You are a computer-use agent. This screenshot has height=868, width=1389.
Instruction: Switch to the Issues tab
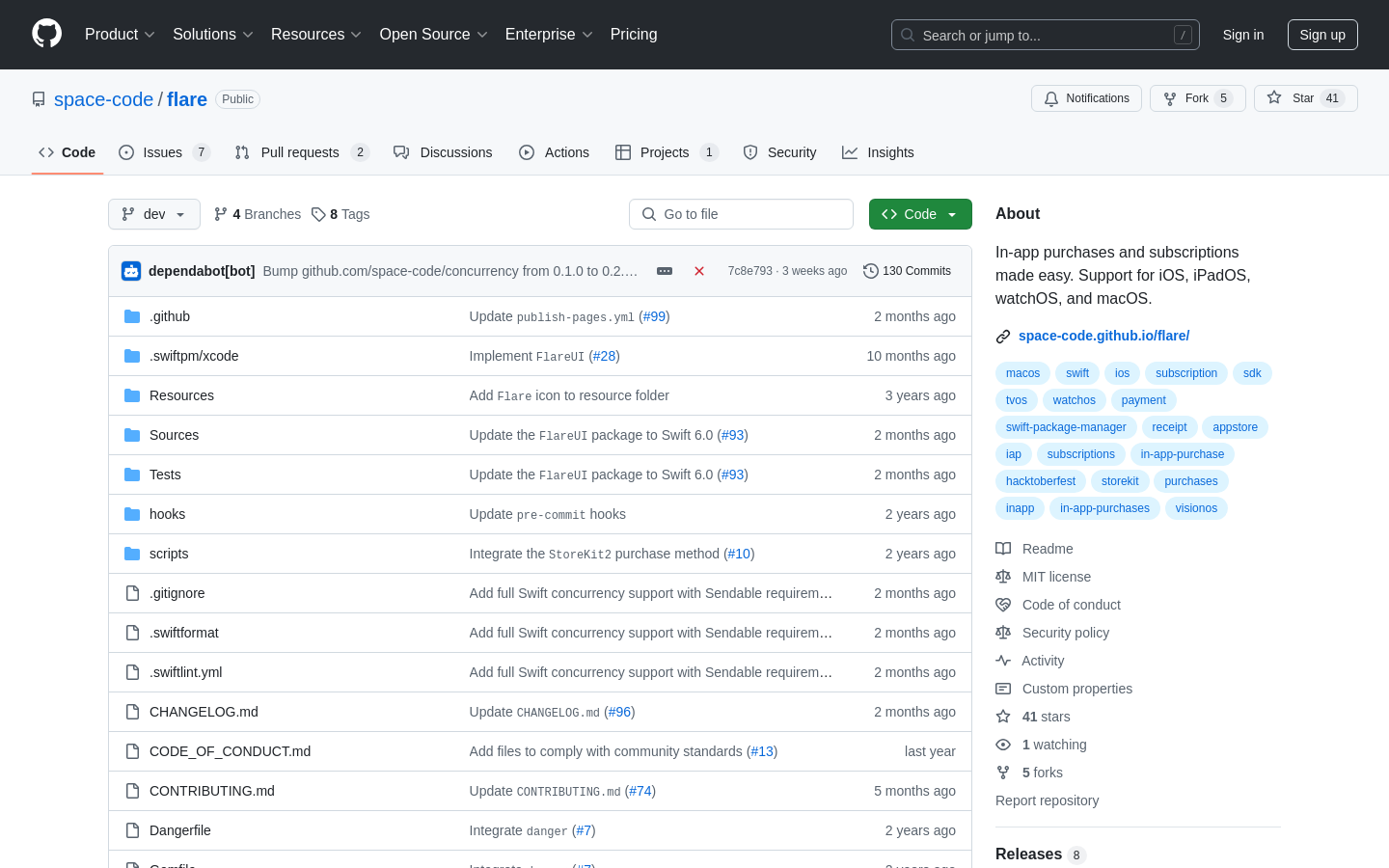click(x=164, y=152)
